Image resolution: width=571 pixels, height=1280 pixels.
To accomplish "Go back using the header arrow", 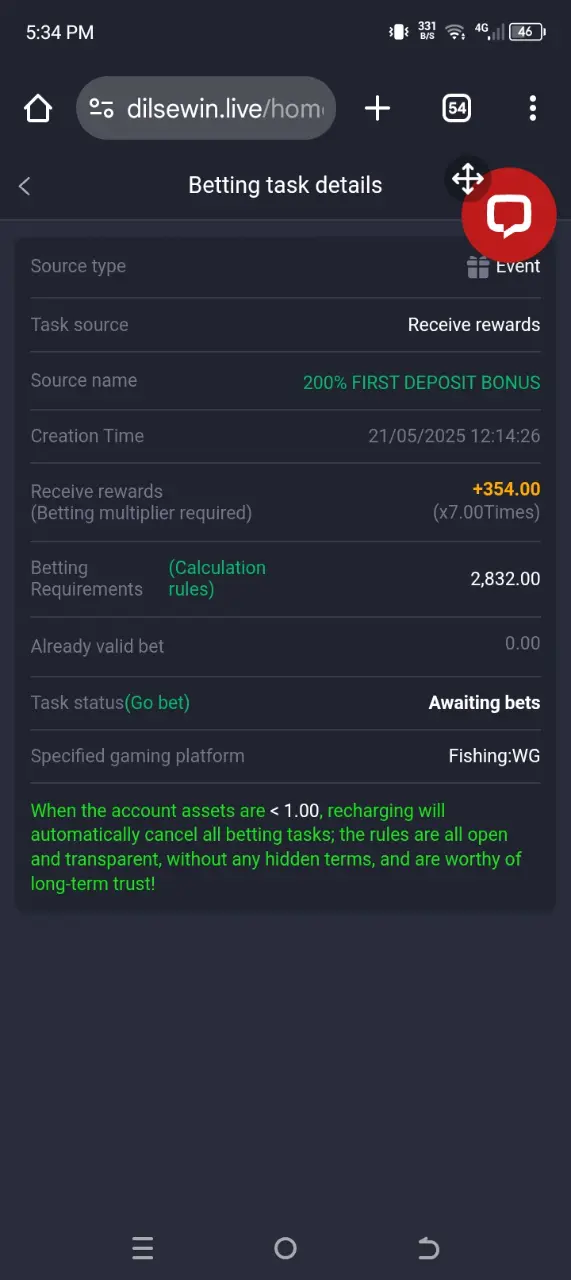I will [x=25, y=186].
